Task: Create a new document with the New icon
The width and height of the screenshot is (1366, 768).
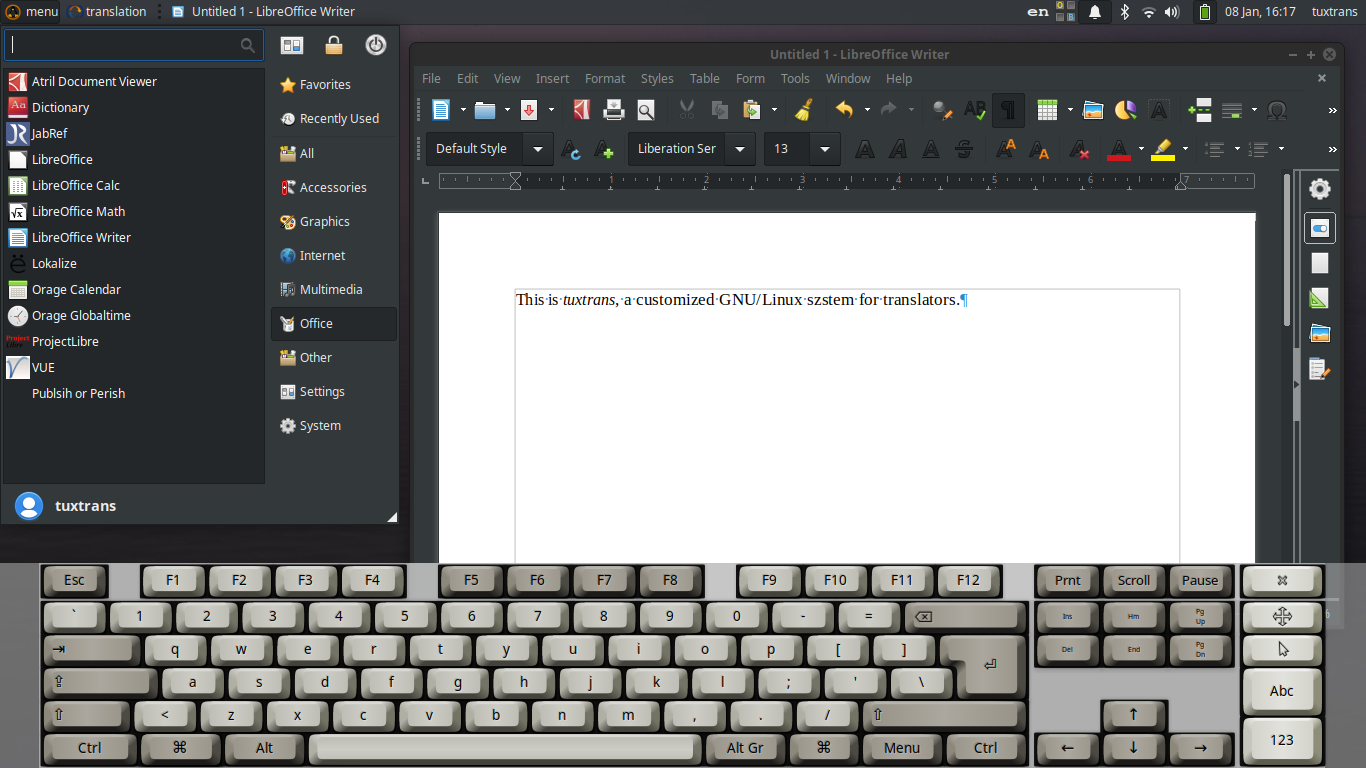Action: (x=440, y=109)
